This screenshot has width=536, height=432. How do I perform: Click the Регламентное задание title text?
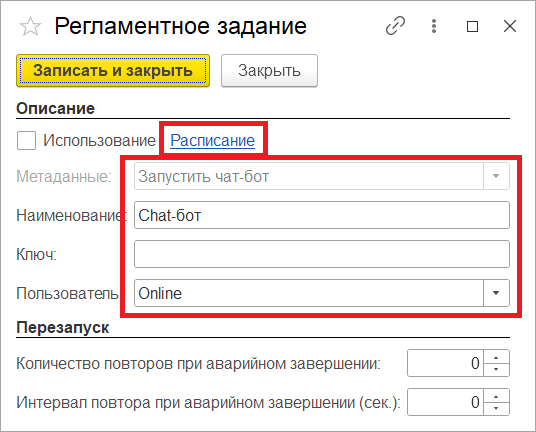coord(180,26)
